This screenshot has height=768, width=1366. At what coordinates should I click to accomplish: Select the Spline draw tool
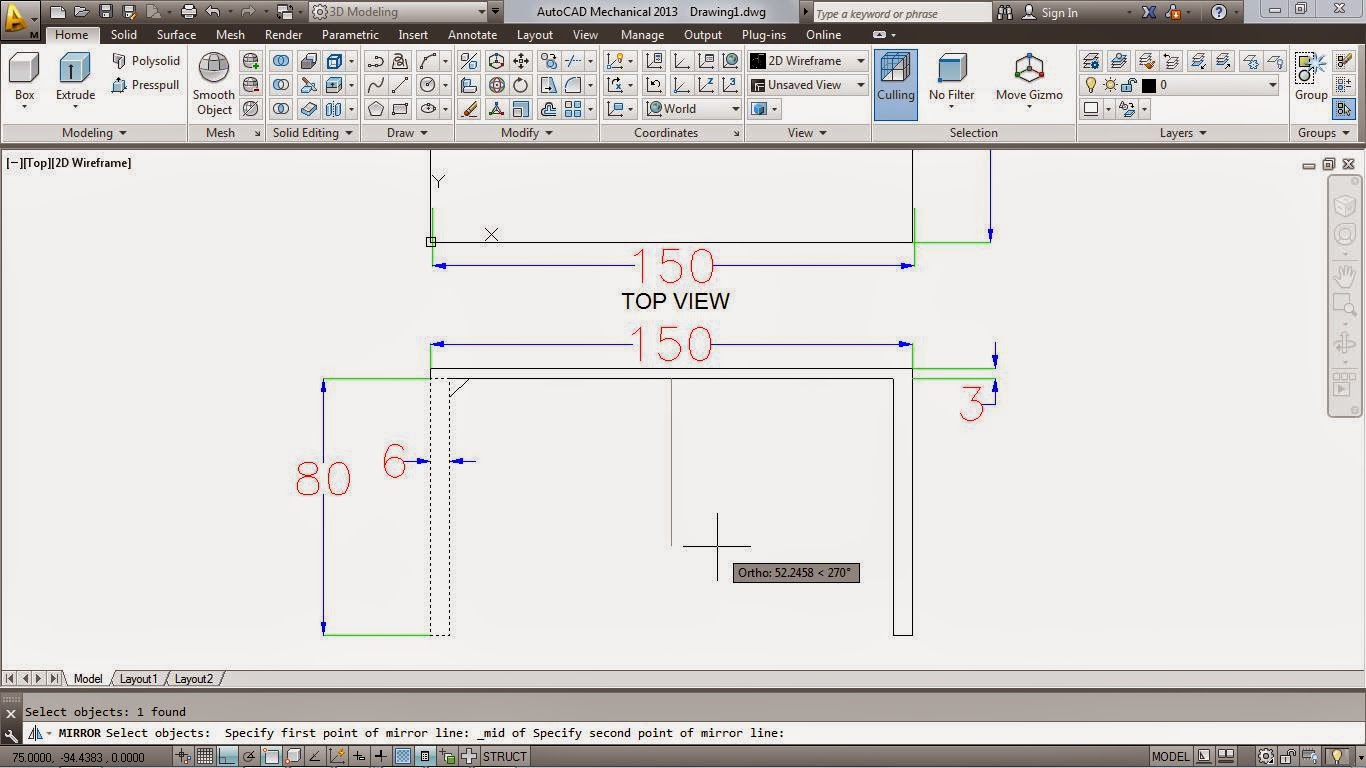click(376, 84)
